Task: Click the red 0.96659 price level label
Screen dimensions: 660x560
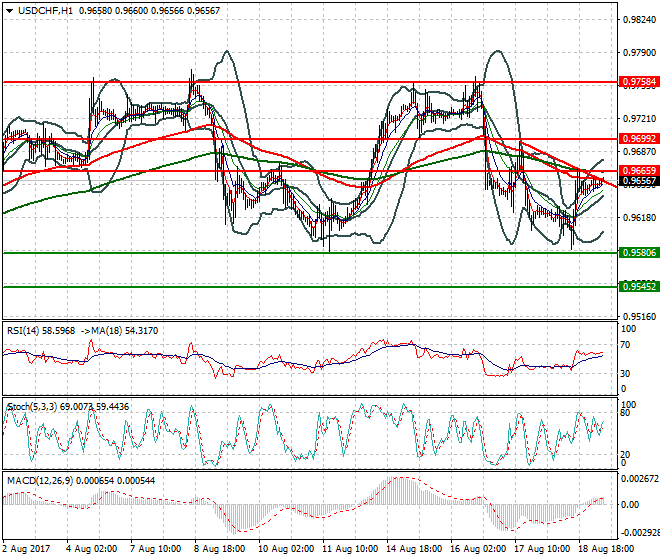Action: (x=639, y=171)
